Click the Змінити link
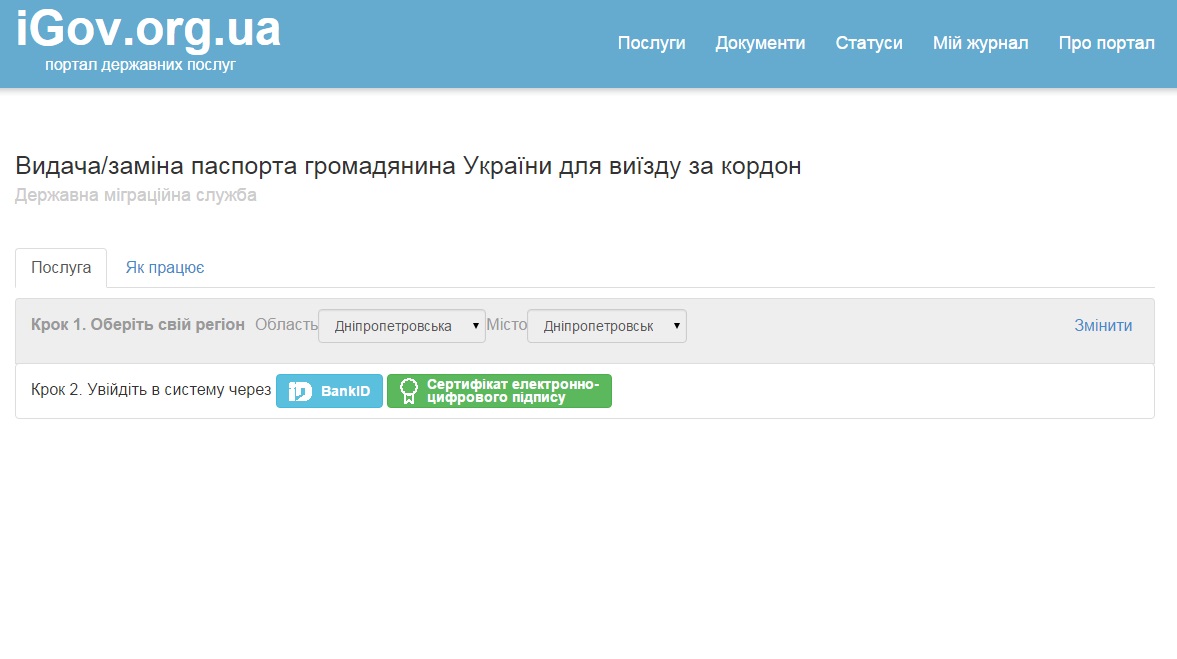Screen dimensions: 1177x659 (1103, 326)
